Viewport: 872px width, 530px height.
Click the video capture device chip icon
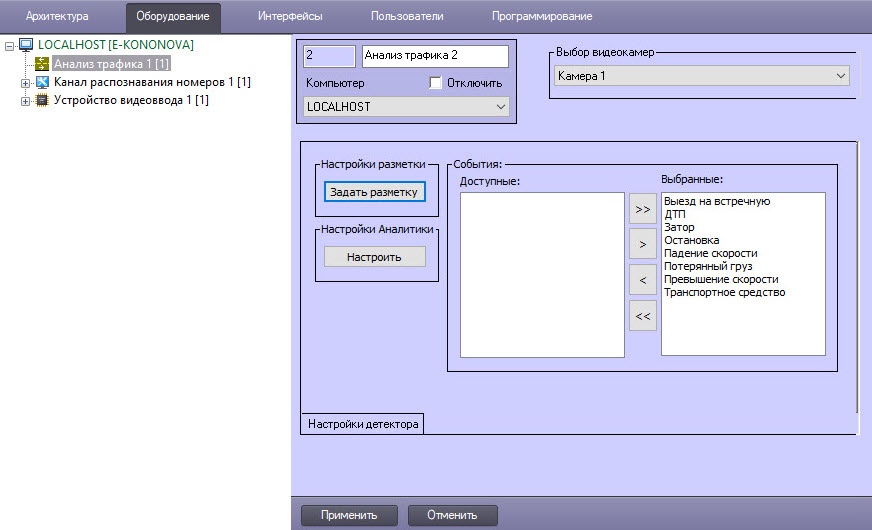tap(42, 100)
